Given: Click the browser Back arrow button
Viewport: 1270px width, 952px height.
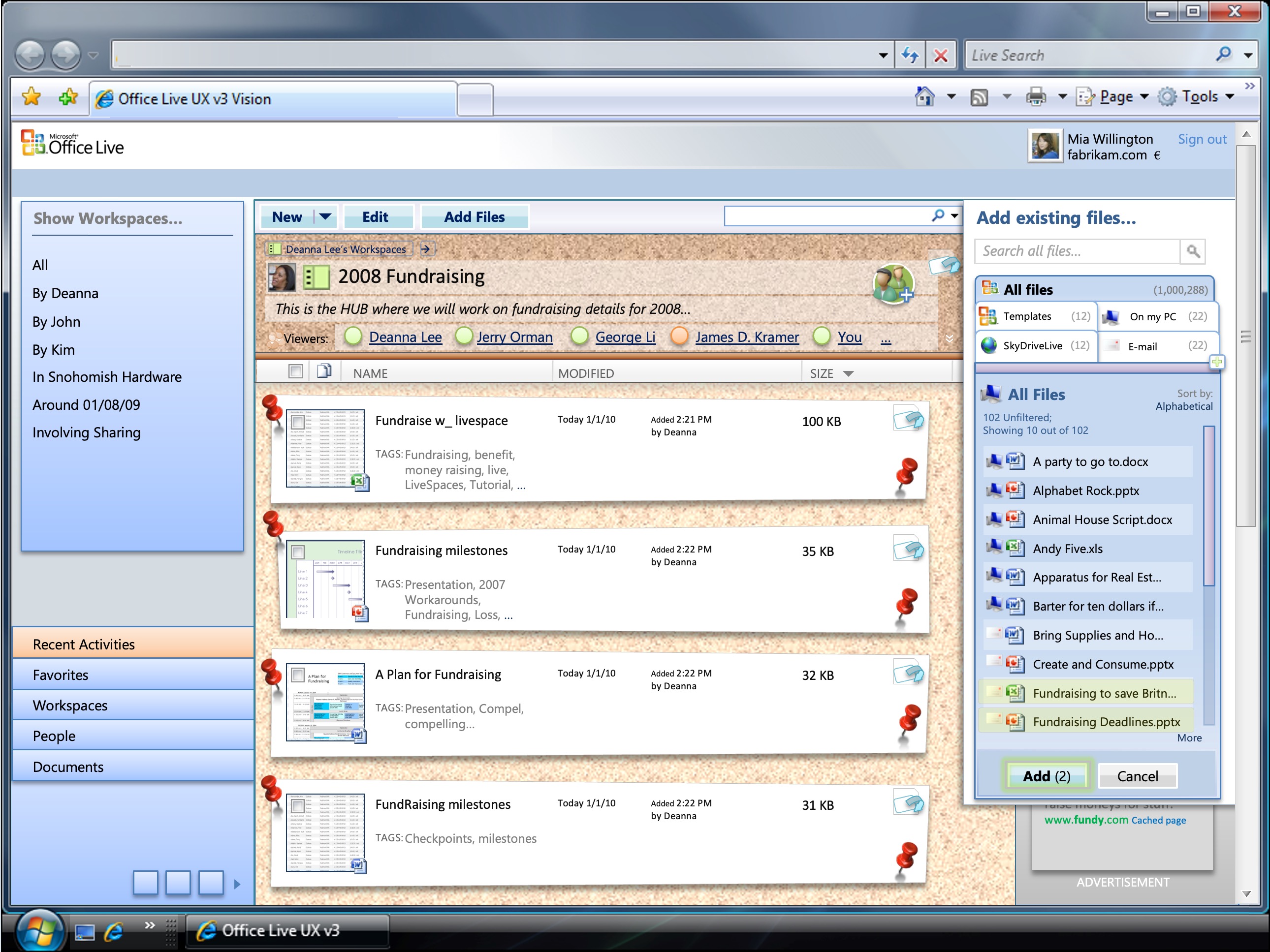Looking at the screenshot, I should click(30, 56).
